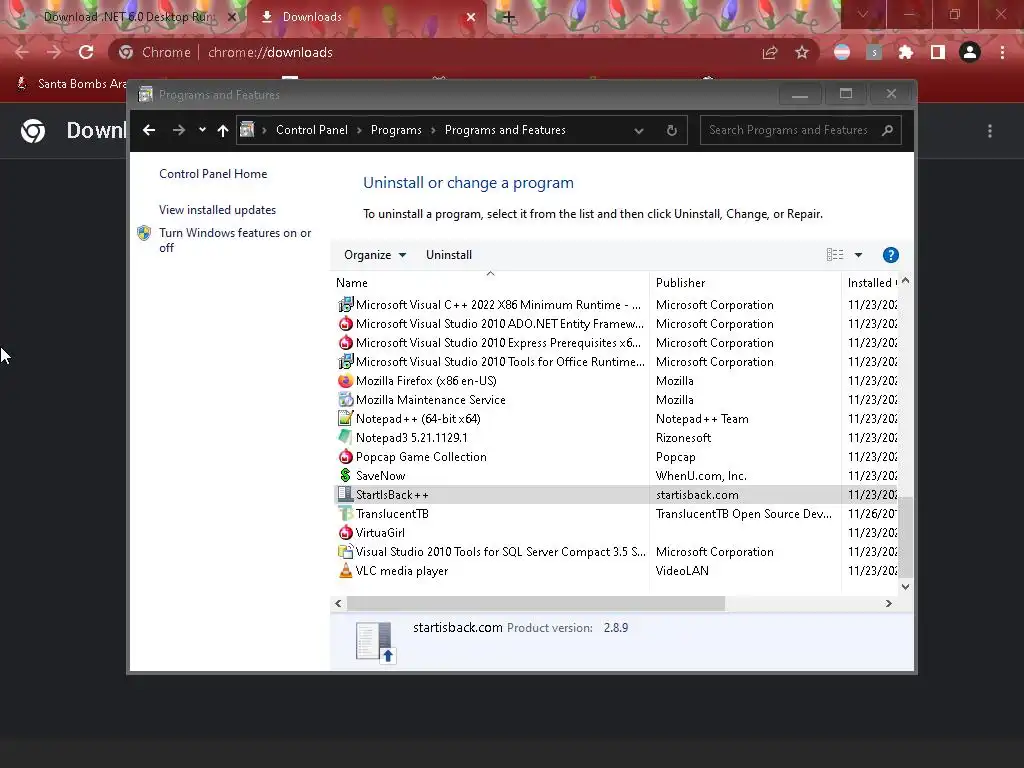
Task: Open a new Chrome tab
Action: (x=509, y=17)
